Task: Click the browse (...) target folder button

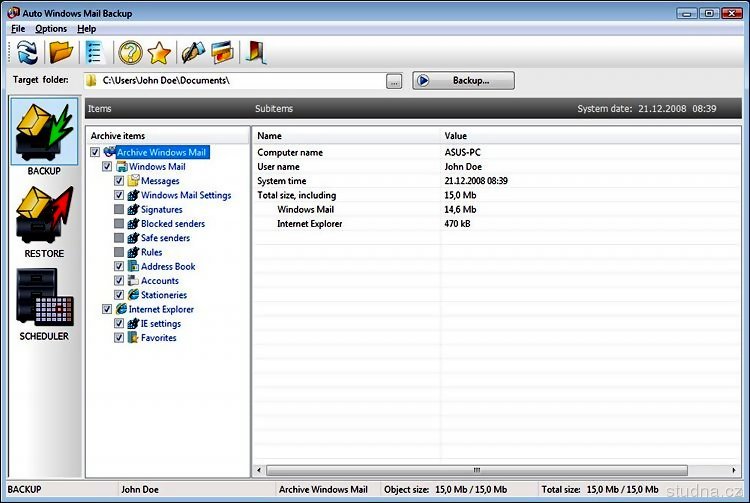Action: [394, 80]
